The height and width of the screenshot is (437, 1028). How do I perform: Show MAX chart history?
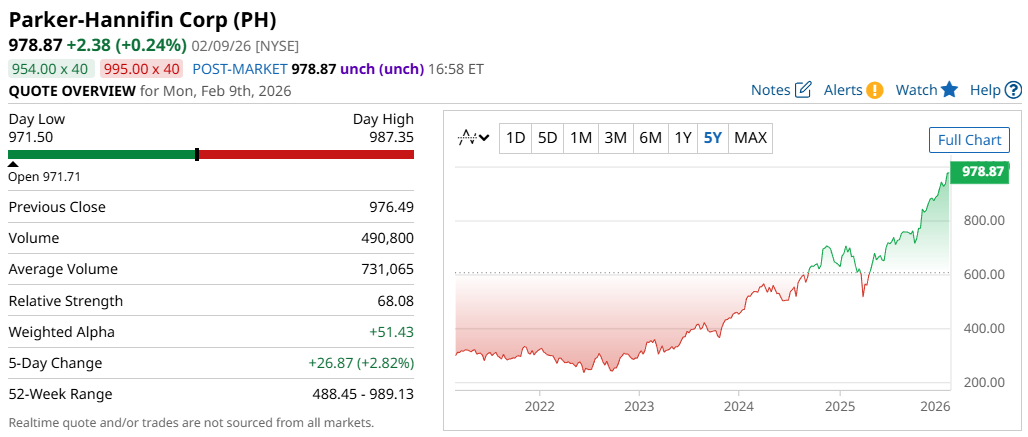click(750, 138)
